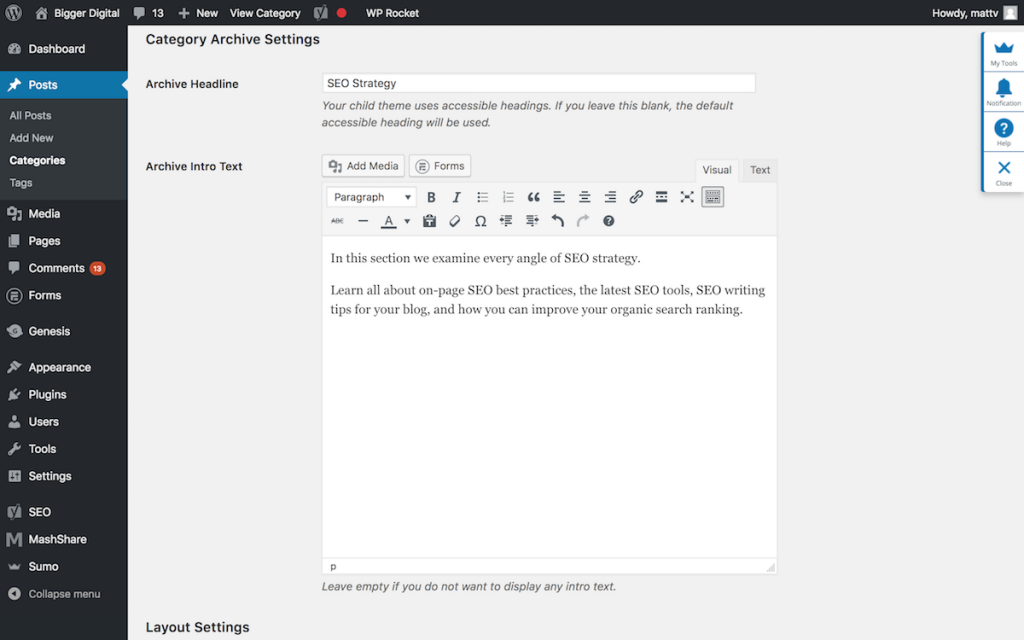Image resolution: width=1024 pixels, height=640 pixels.
Task: Go to All Posts
Action: 30,116
